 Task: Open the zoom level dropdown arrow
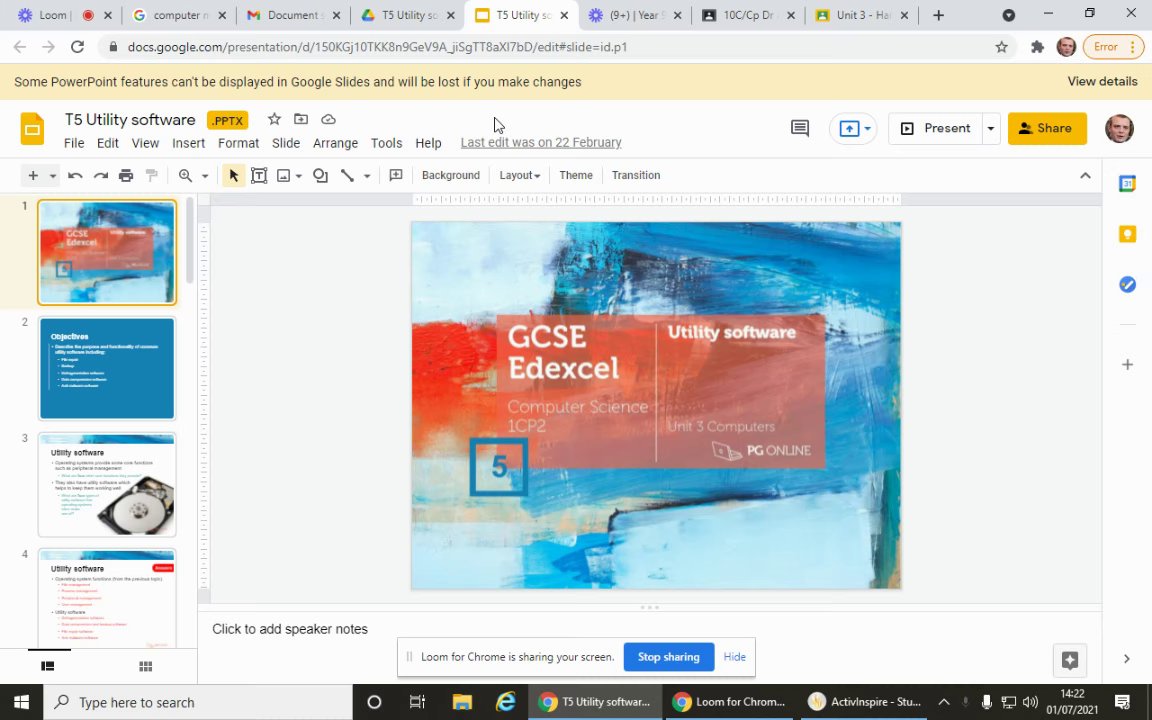(x=205, y=176)
